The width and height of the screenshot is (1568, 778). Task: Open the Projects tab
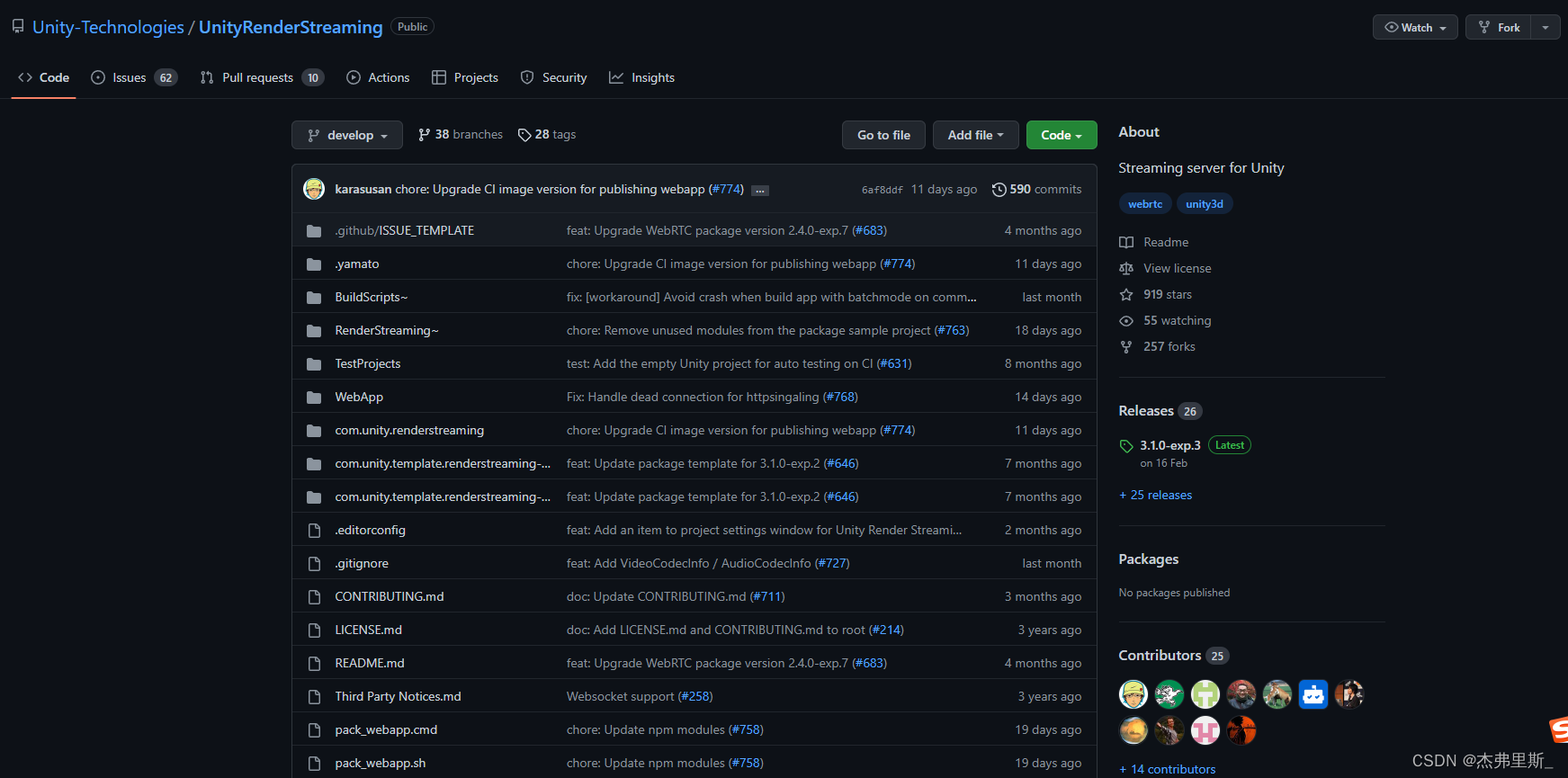point(465,77)
